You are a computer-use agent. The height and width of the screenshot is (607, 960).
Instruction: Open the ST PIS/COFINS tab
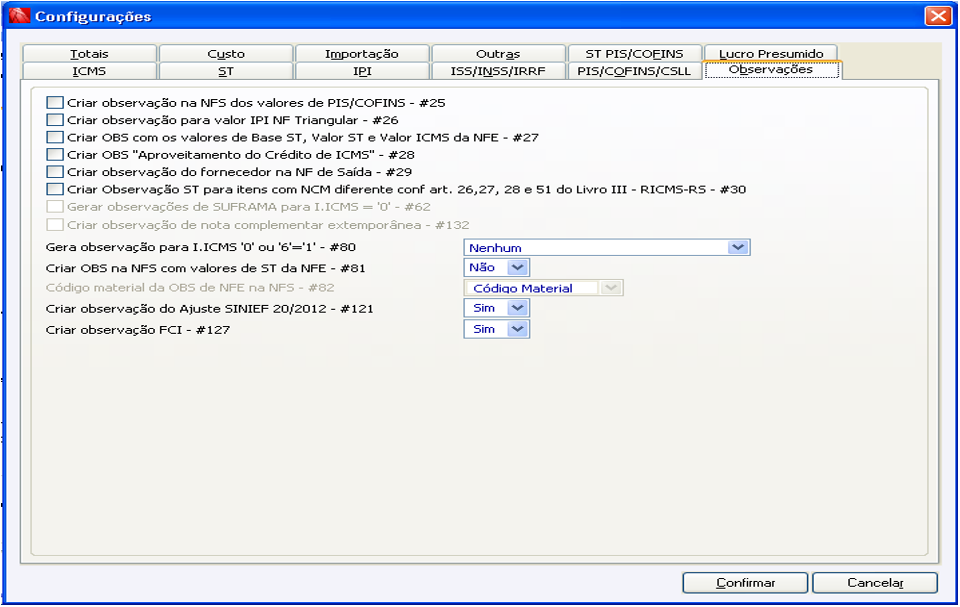(x=634, y=53)
